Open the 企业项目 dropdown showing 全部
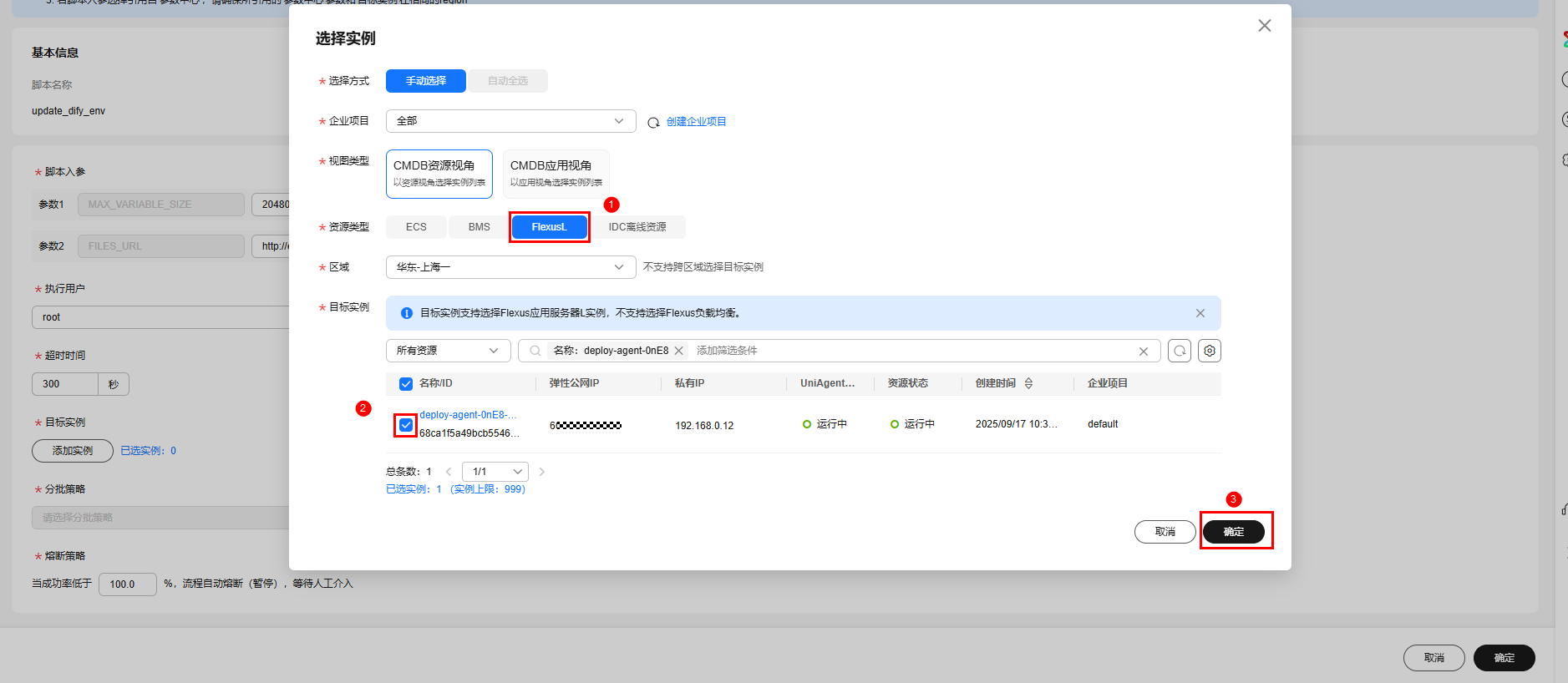The height and width of the screenshot is (683, 1568). 511,121
